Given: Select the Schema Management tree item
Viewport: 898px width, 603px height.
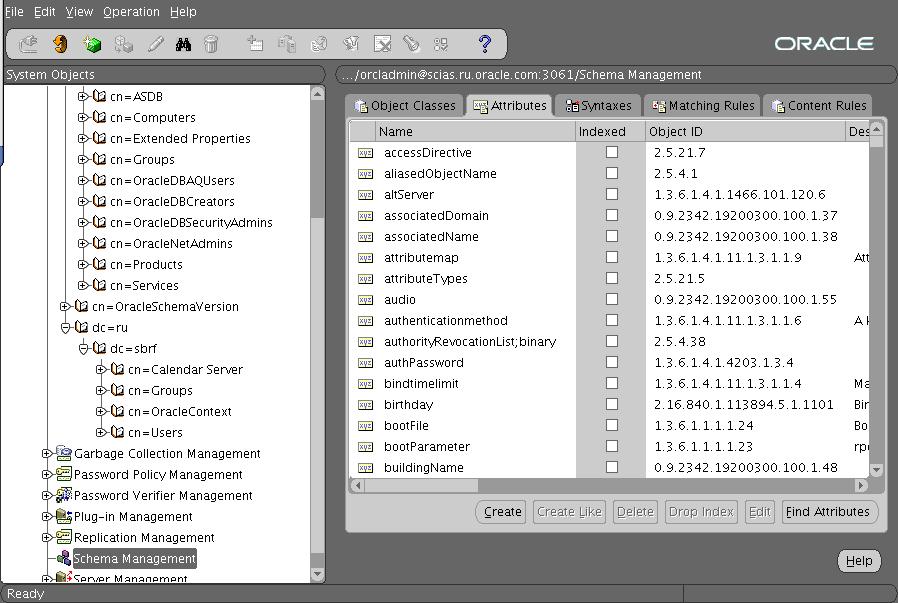Looking at the screenshot, I should click(135, 558).
